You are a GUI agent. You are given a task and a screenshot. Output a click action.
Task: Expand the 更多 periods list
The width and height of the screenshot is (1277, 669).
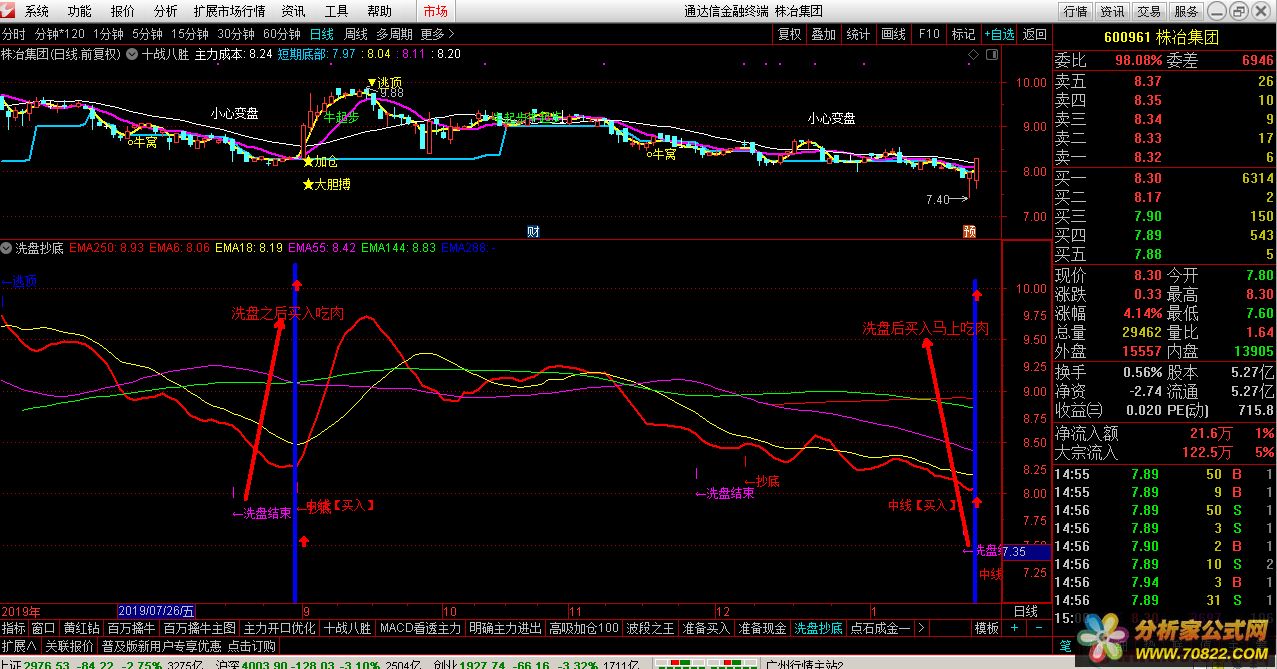tap(438, 34)
